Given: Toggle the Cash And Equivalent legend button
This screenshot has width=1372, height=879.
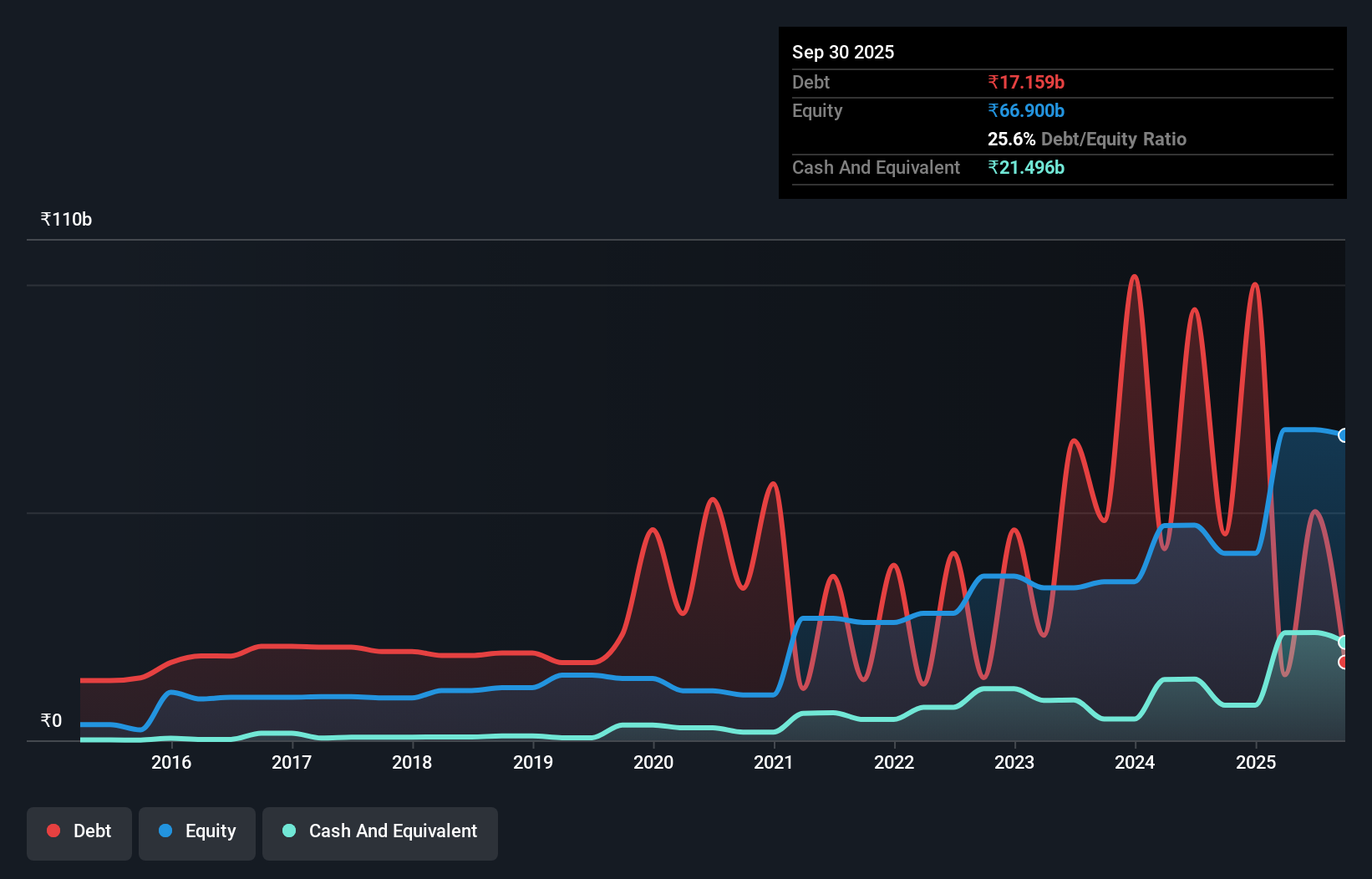Looking at the screenshot, I should pyautogui.click(x=380, y=833).
